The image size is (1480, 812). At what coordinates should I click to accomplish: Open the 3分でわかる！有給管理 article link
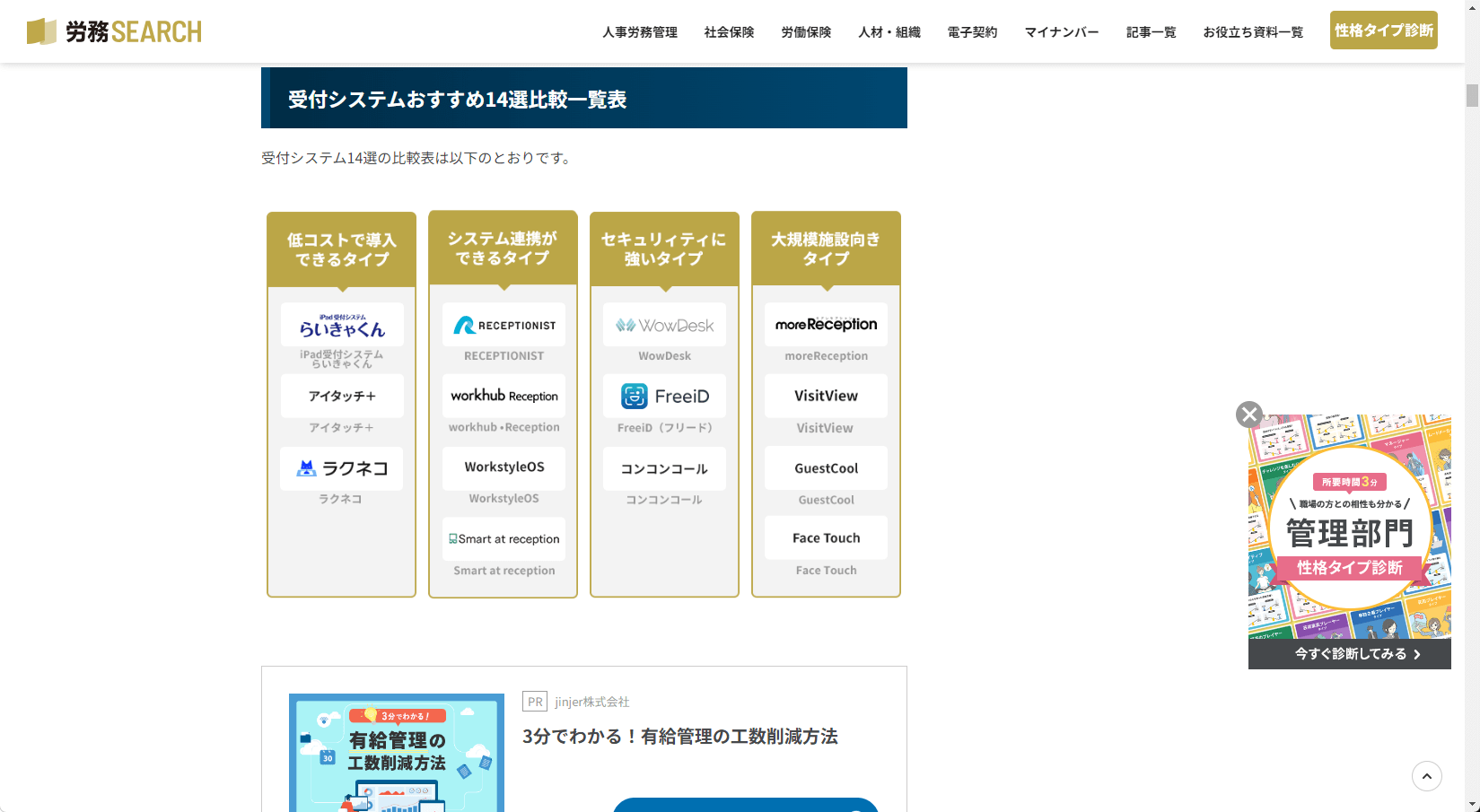[x=679, y=737]
